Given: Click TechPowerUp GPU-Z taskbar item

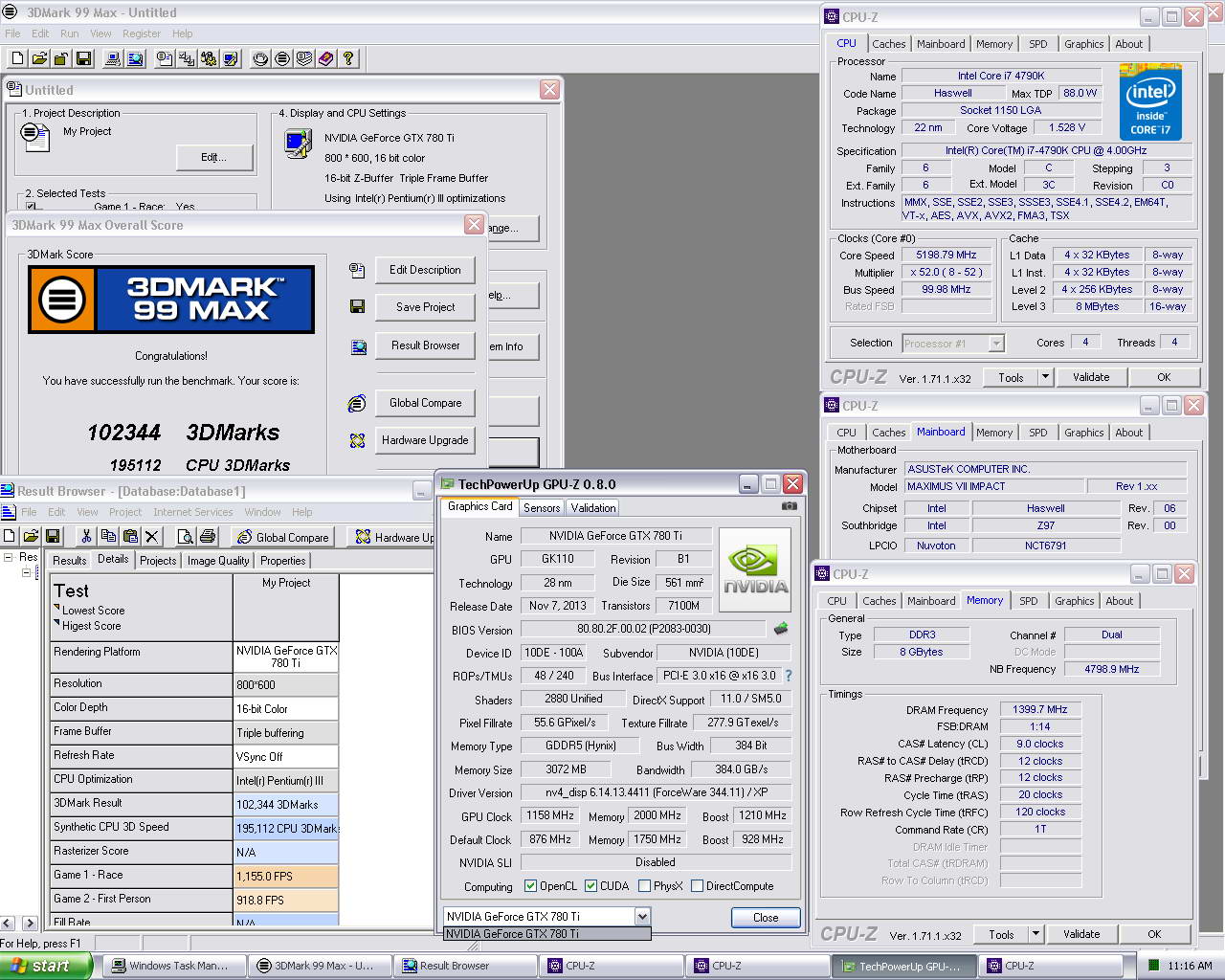Looking at the screenshot, I should click(x=903, y=967).
